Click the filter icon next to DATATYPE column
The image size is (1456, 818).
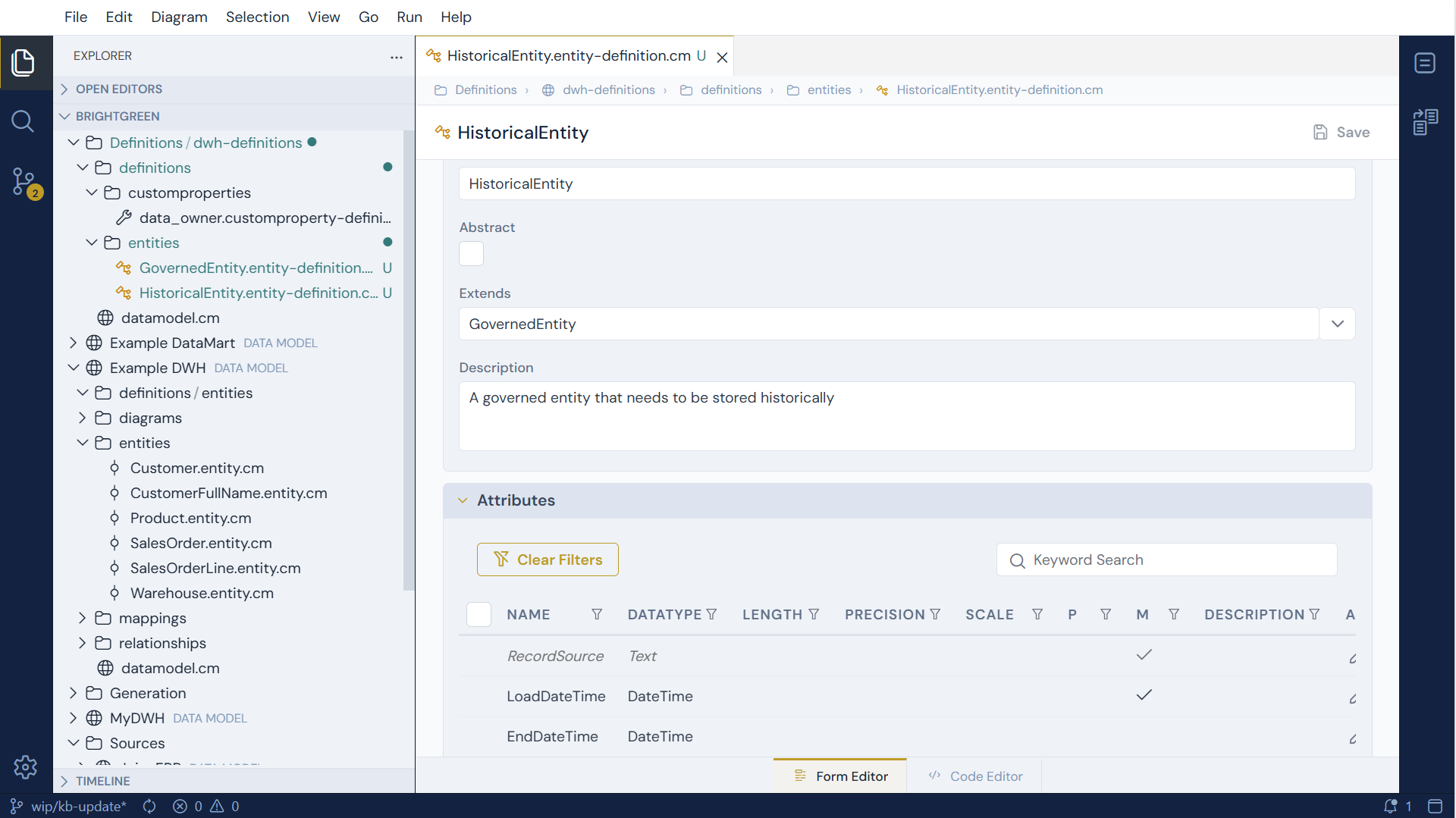711,614
